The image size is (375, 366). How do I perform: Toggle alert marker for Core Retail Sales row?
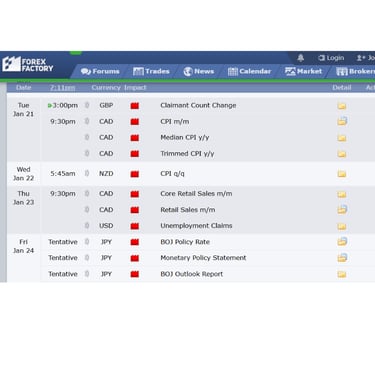87,194
